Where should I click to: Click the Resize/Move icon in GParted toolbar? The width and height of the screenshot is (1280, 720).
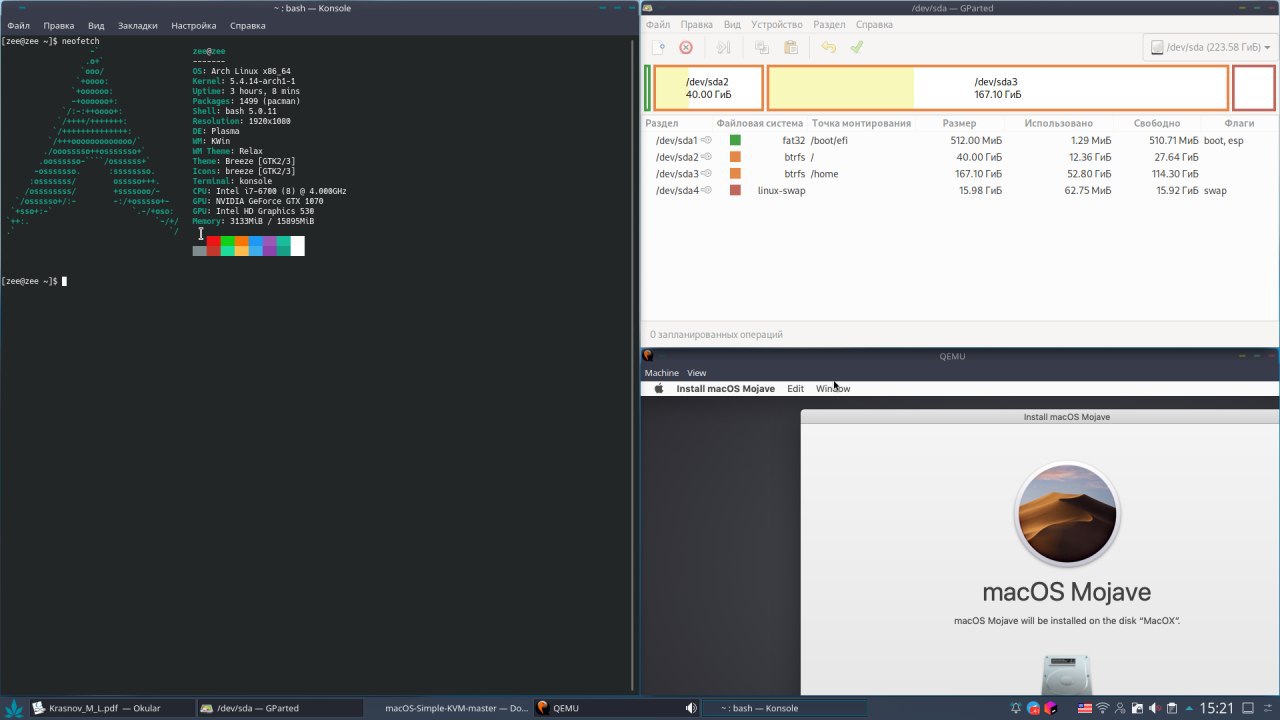click(724, 47)
